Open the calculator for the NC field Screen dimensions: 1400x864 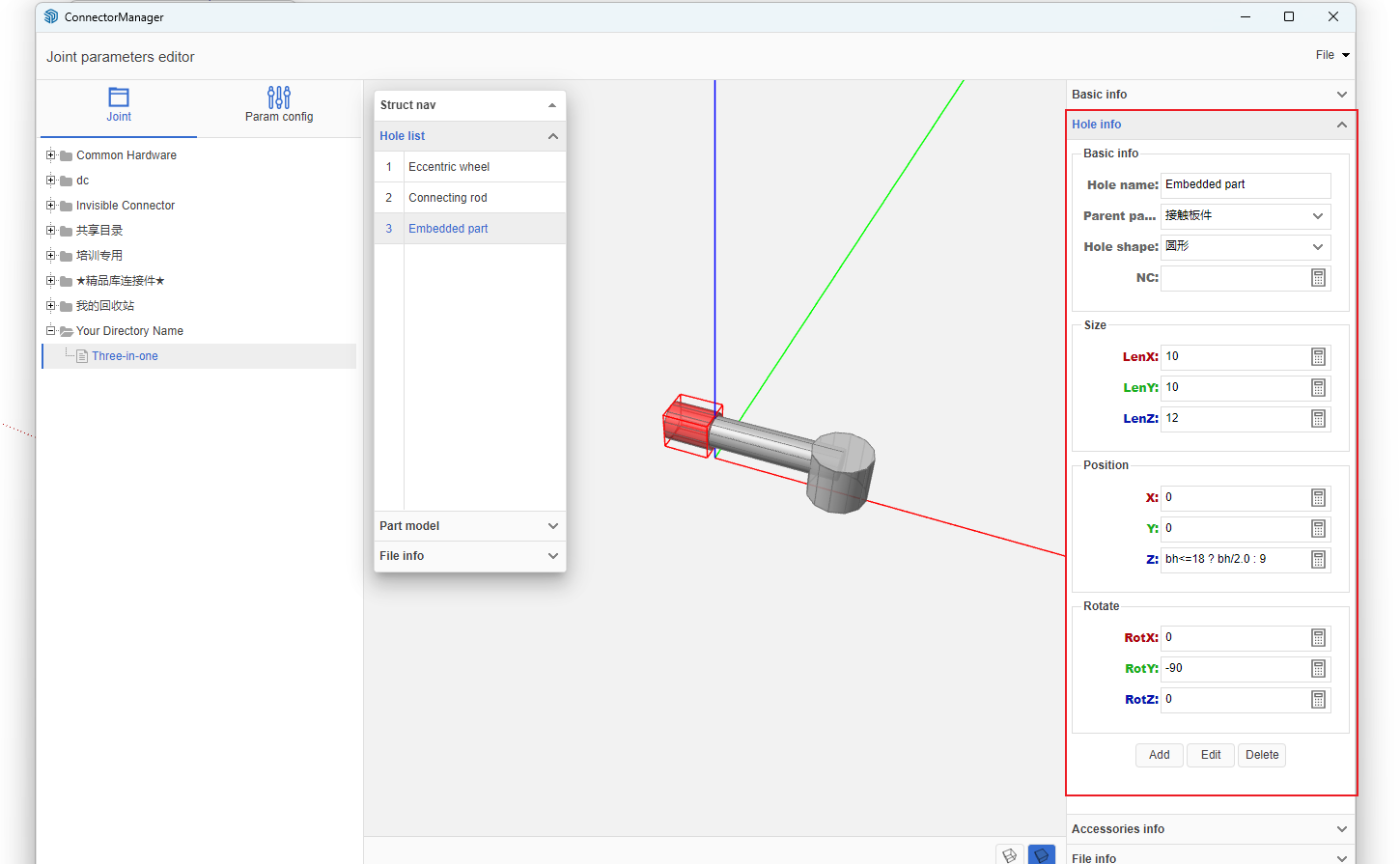(x=1318, y=278)
